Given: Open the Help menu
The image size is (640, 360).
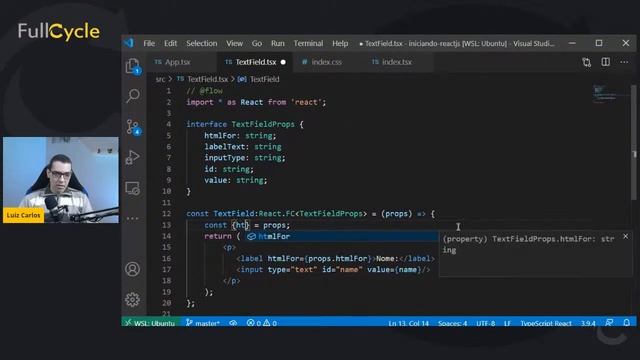Looking at the screenshot, I should (340, 43).
